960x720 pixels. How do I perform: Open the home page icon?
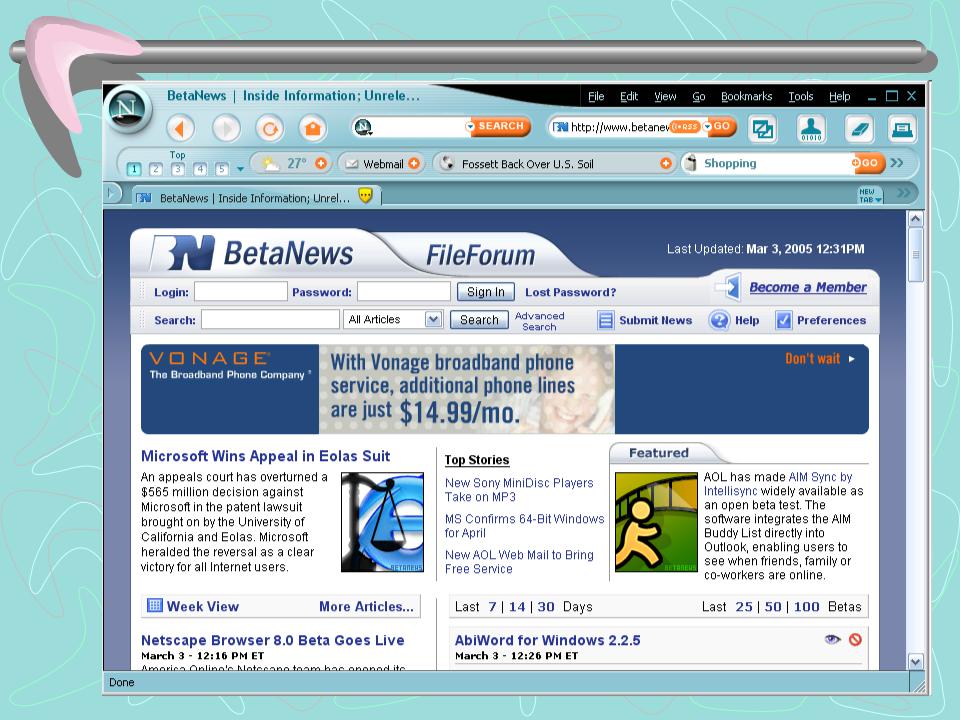313,129
